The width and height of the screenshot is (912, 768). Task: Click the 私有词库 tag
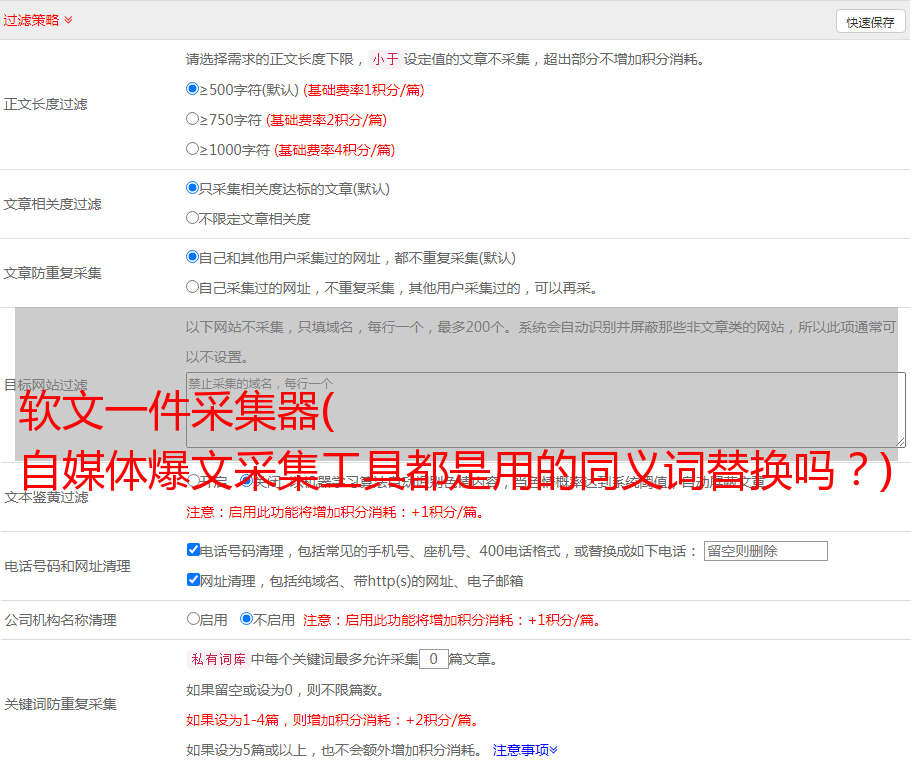pos(219,659)
